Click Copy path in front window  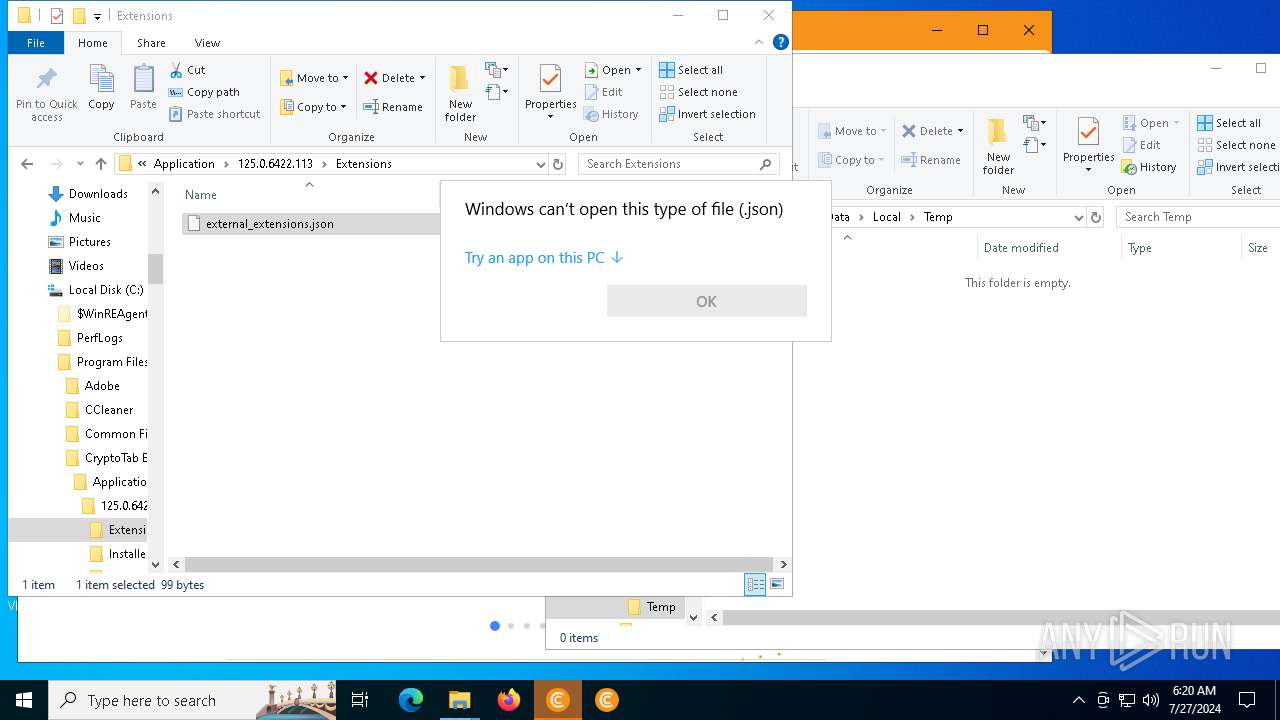click(x=204, y=92)
